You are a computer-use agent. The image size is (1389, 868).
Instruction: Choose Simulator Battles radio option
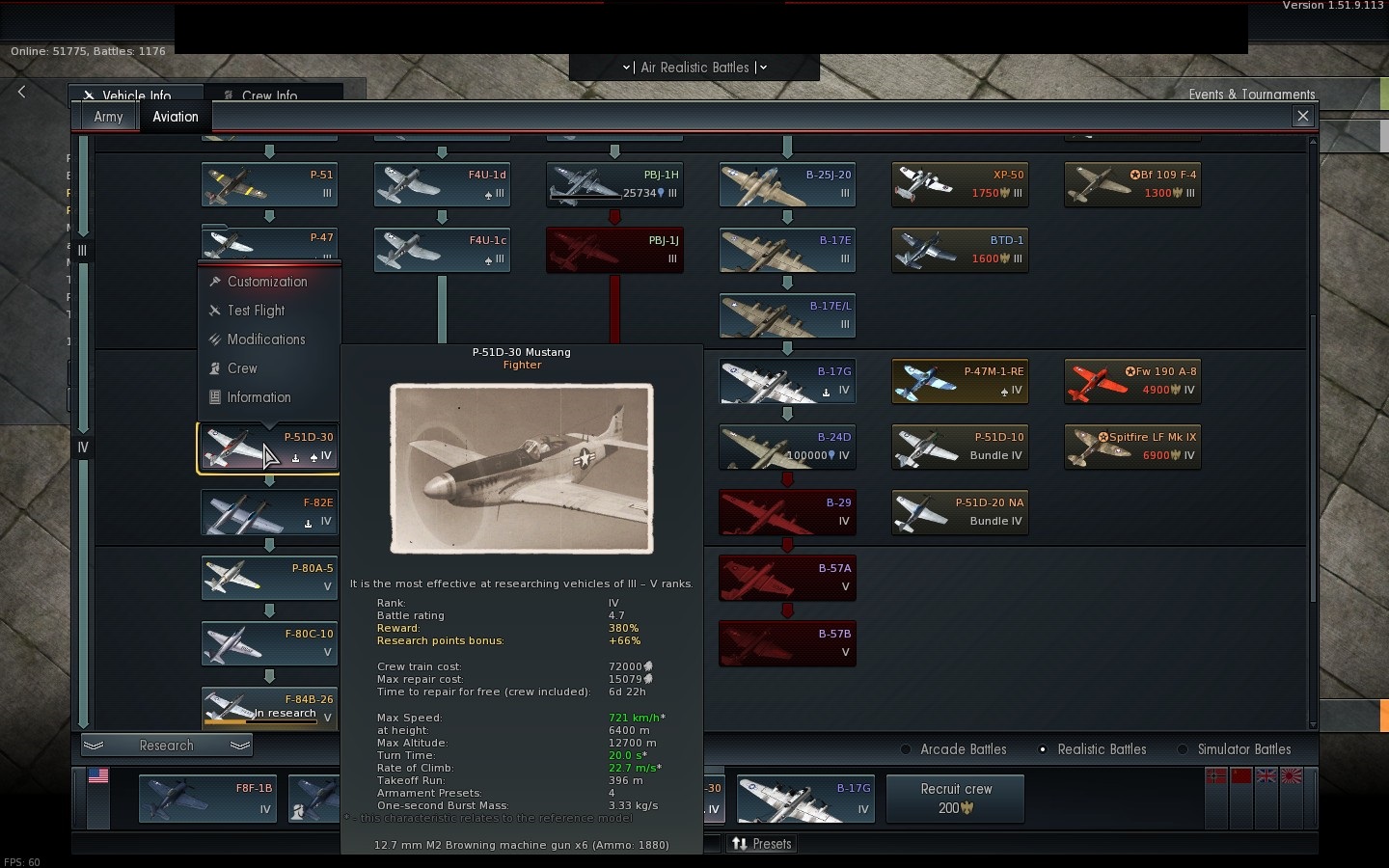(1234, 749)
